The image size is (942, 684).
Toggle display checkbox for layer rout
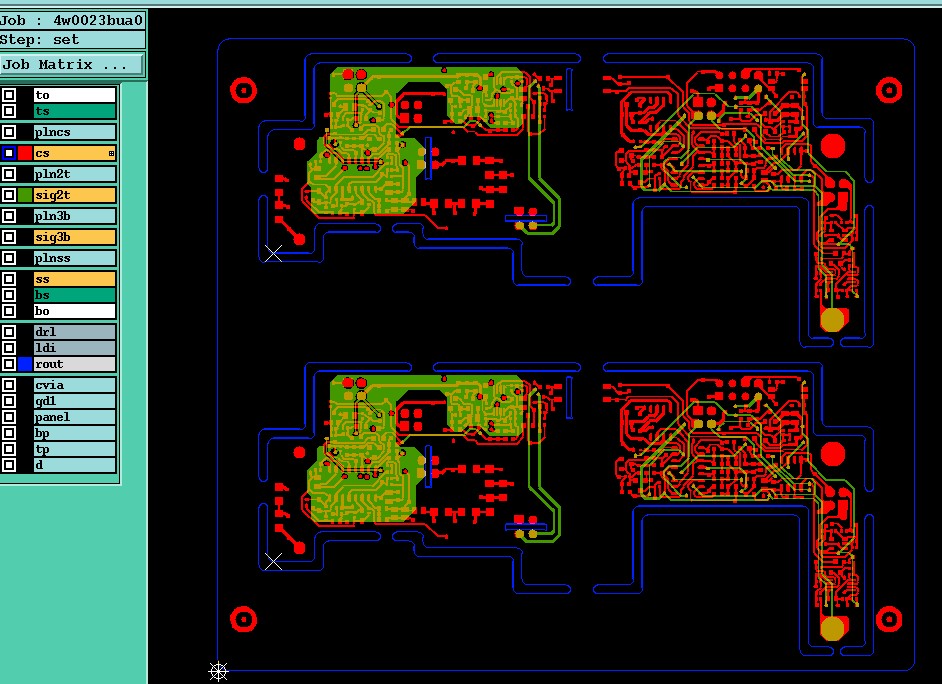pyautogui.click(x=8, y=364)
